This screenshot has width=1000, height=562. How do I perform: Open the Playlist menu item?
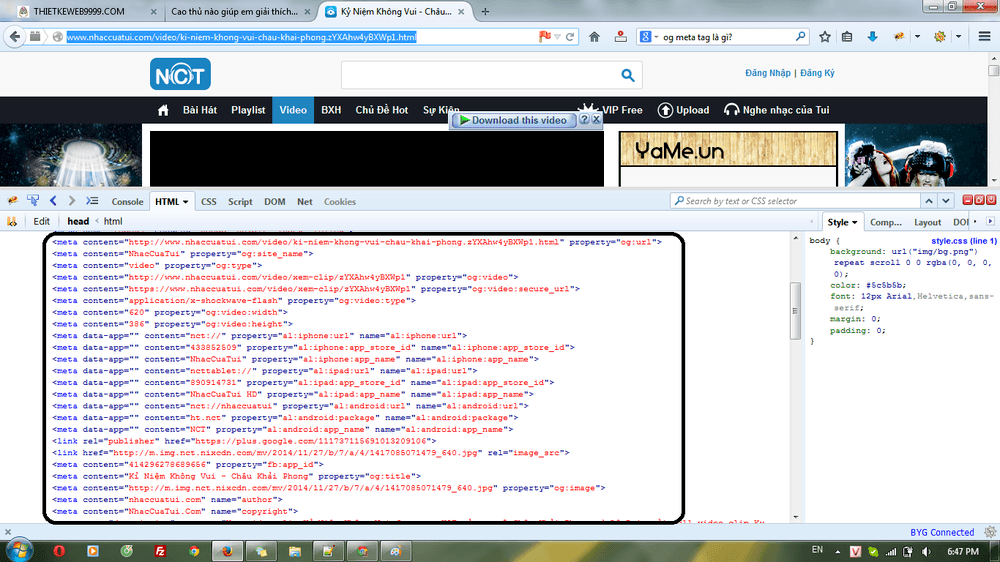click(248, 110)
